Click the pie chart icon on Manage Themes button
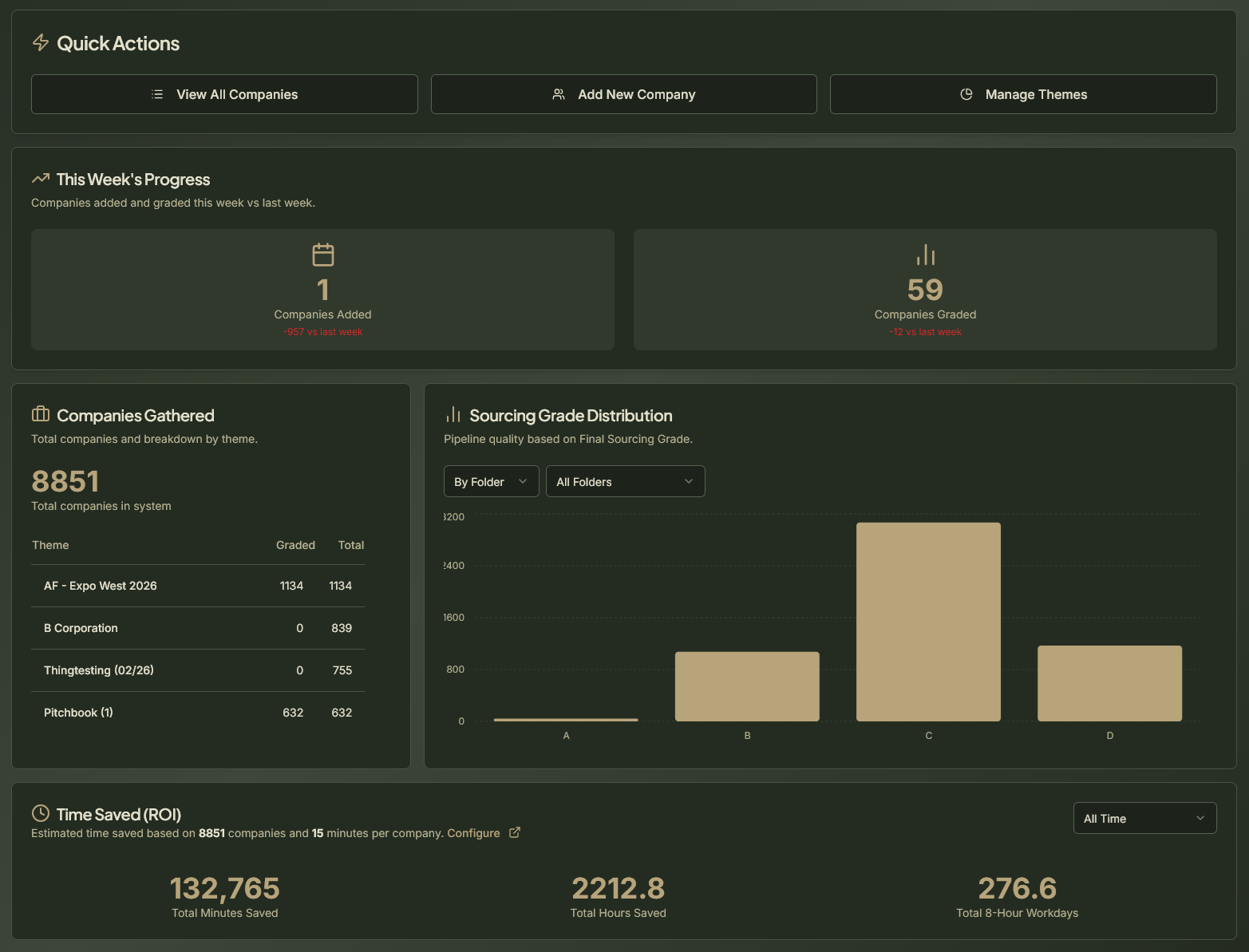The width and height of the screenshot is (1249, 952). point(966,93)
